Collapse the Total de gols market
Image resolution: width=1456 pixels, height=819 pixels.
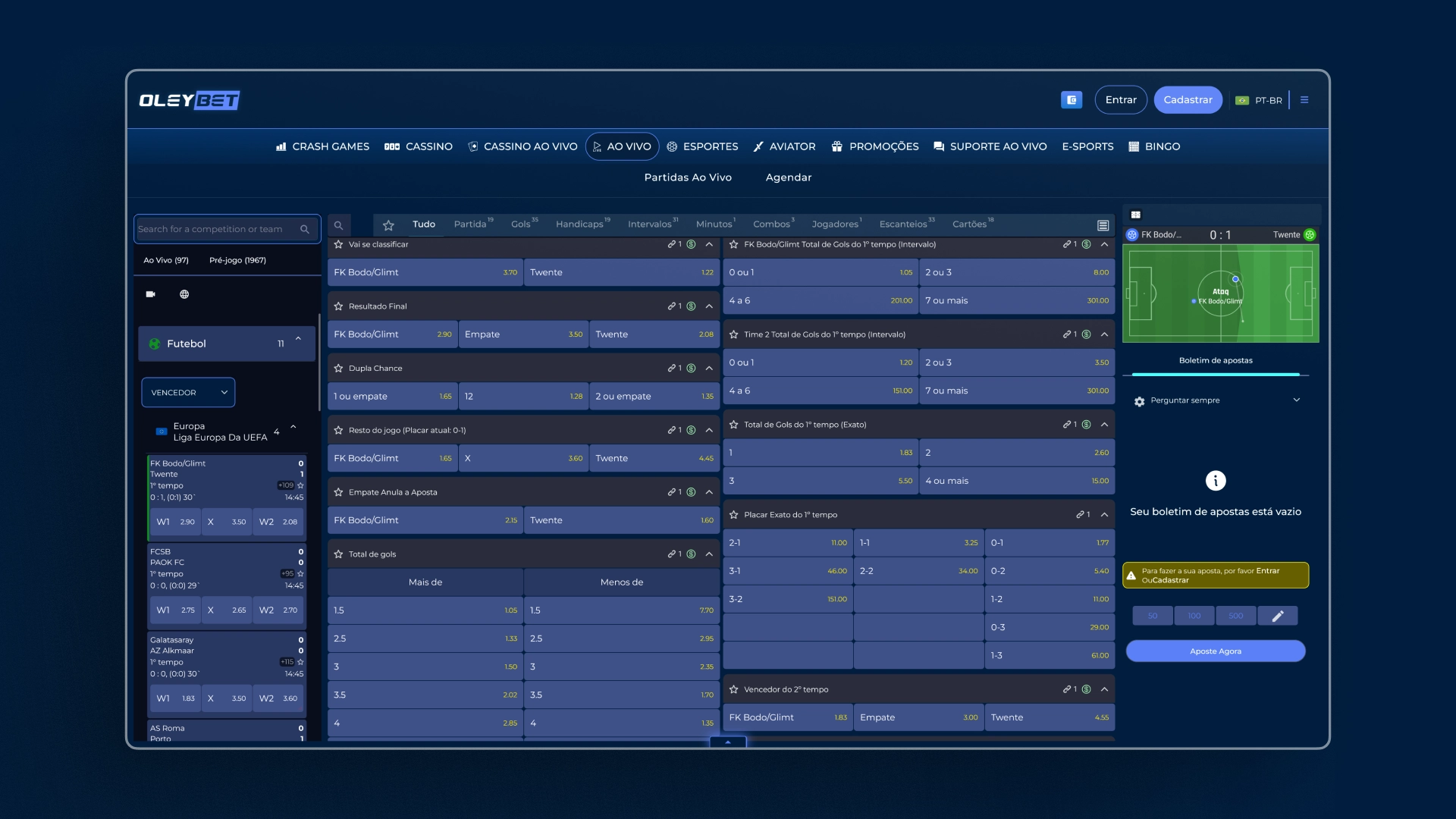pos(709,554)
